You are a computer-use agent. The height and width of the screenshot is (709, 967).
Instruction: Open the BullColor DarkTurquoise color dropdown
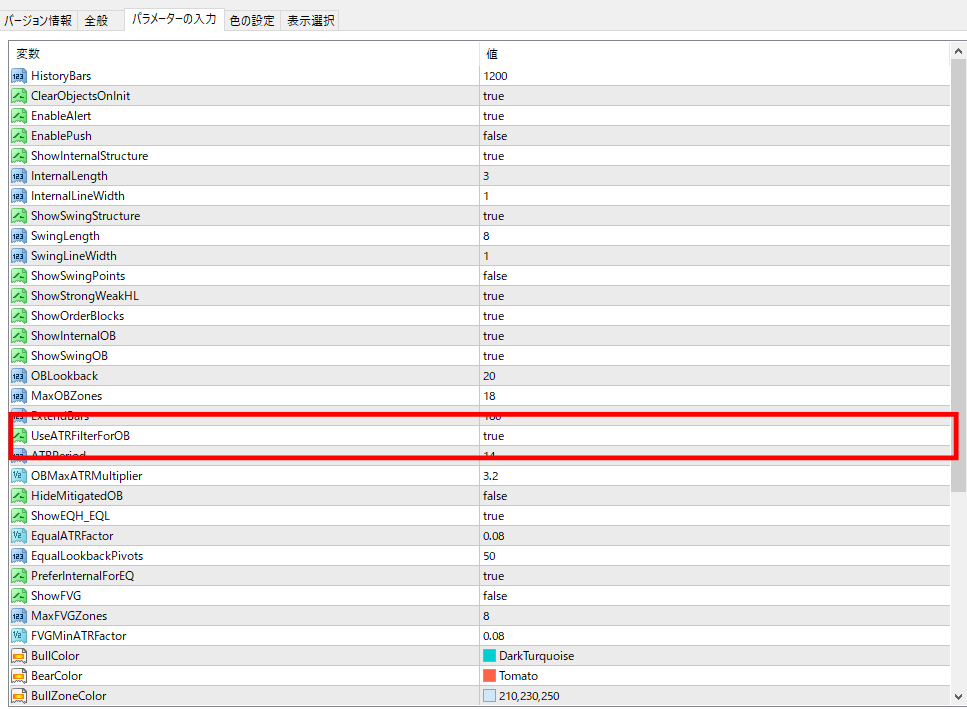[536, 656]
